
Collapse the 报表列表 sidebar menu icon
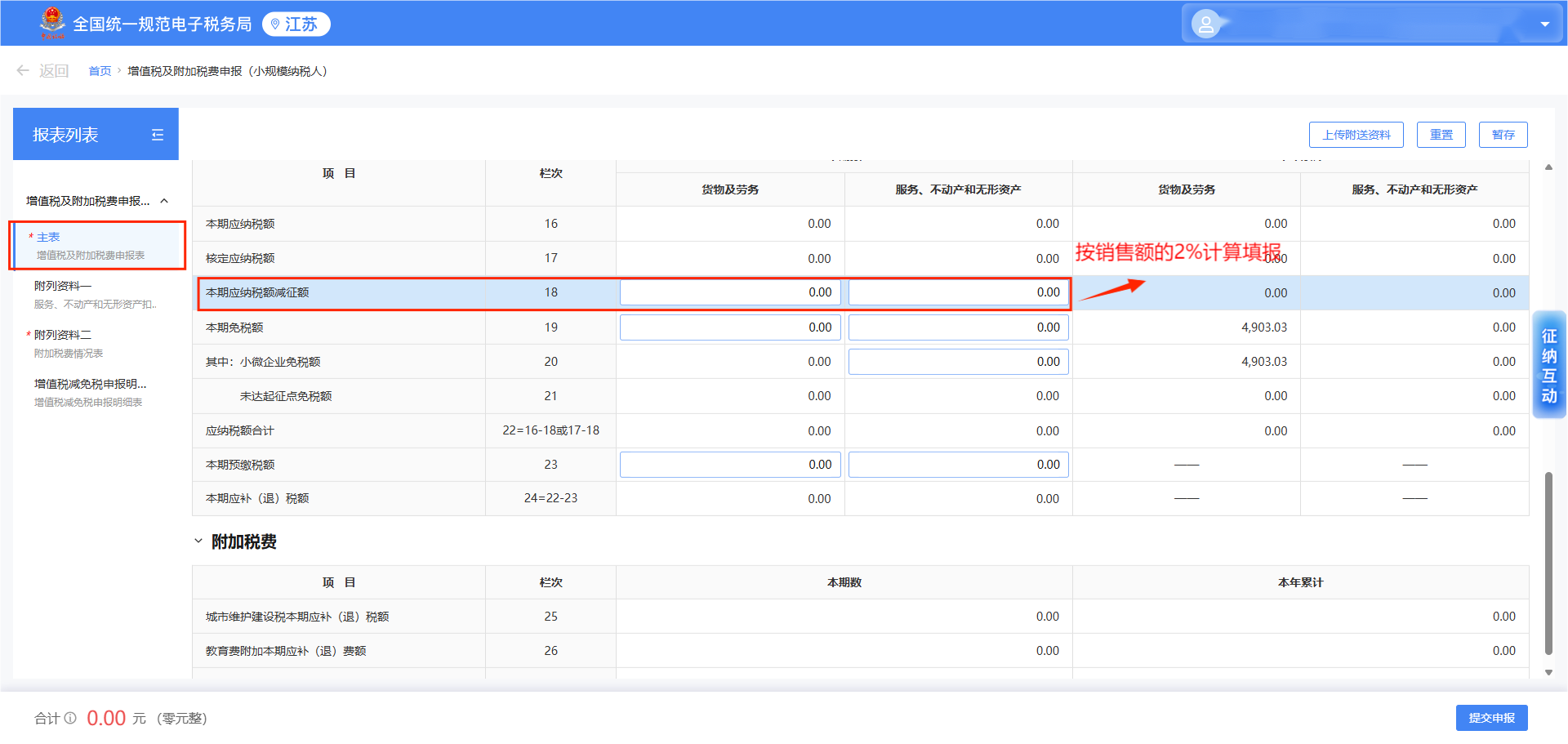pos(158,135)
